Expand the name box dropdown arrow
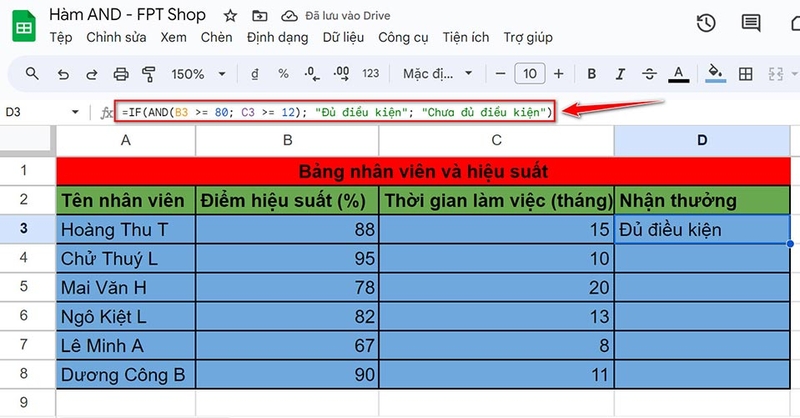 click(76, 112)
